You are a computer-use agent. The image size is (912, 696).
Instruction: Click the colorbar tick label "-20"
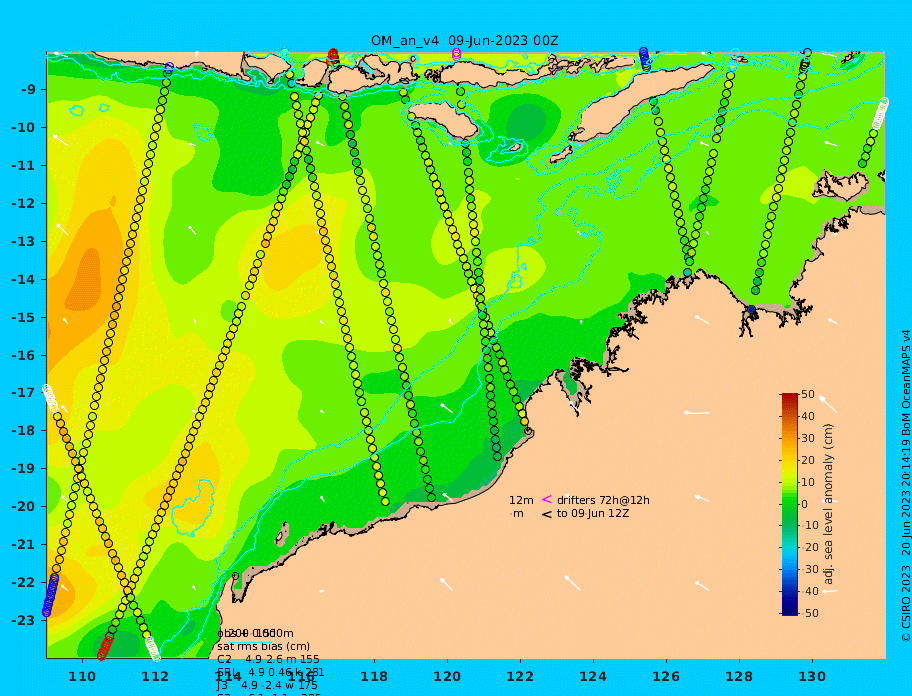tap(810, 548)
